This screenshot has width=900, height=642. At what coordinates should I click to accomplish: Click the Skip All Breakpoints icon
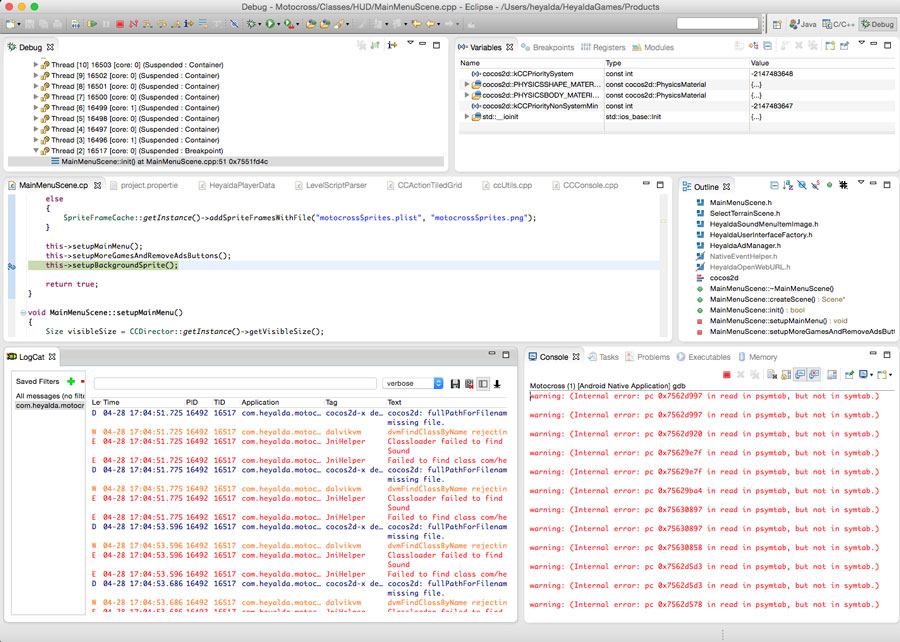(234, 24)
